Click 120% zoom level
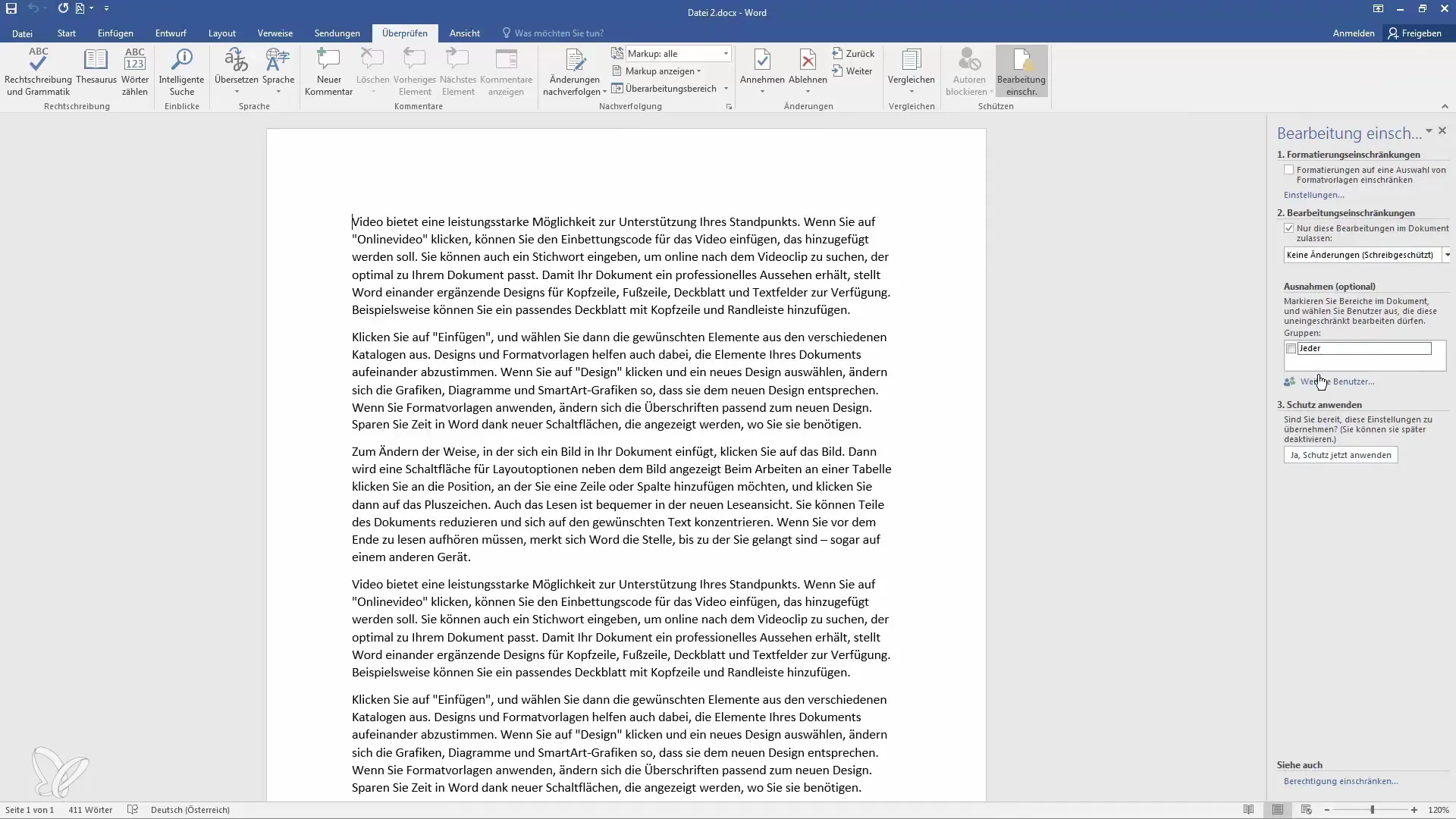This screenshot has height=819, width=1456. [x=1439, y=810]
